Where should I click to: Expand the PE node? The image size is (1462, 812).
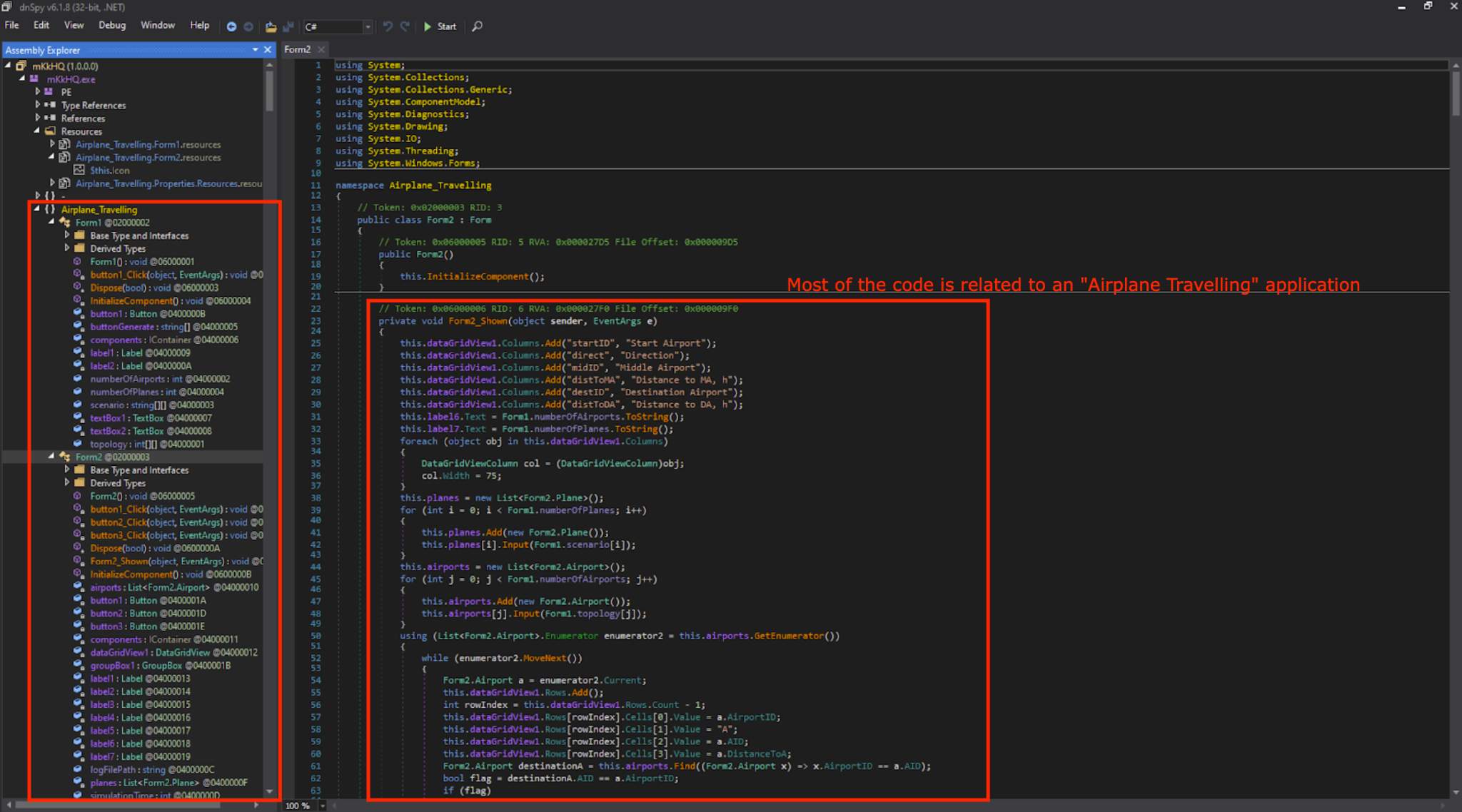38,92
